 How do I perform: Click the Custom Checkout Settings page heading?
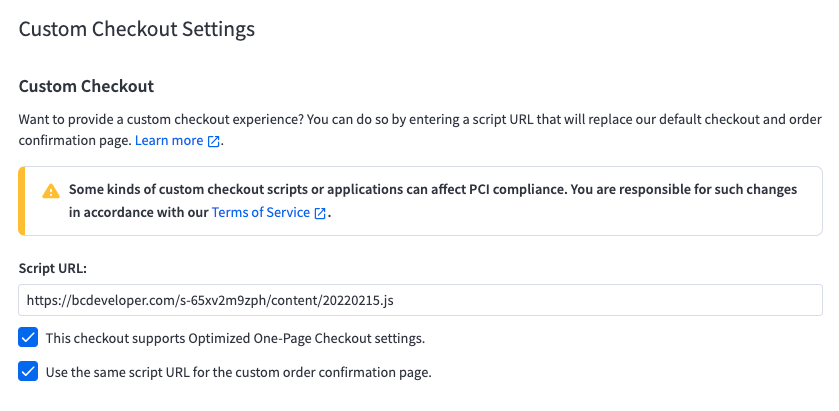(x=137, y=28)
